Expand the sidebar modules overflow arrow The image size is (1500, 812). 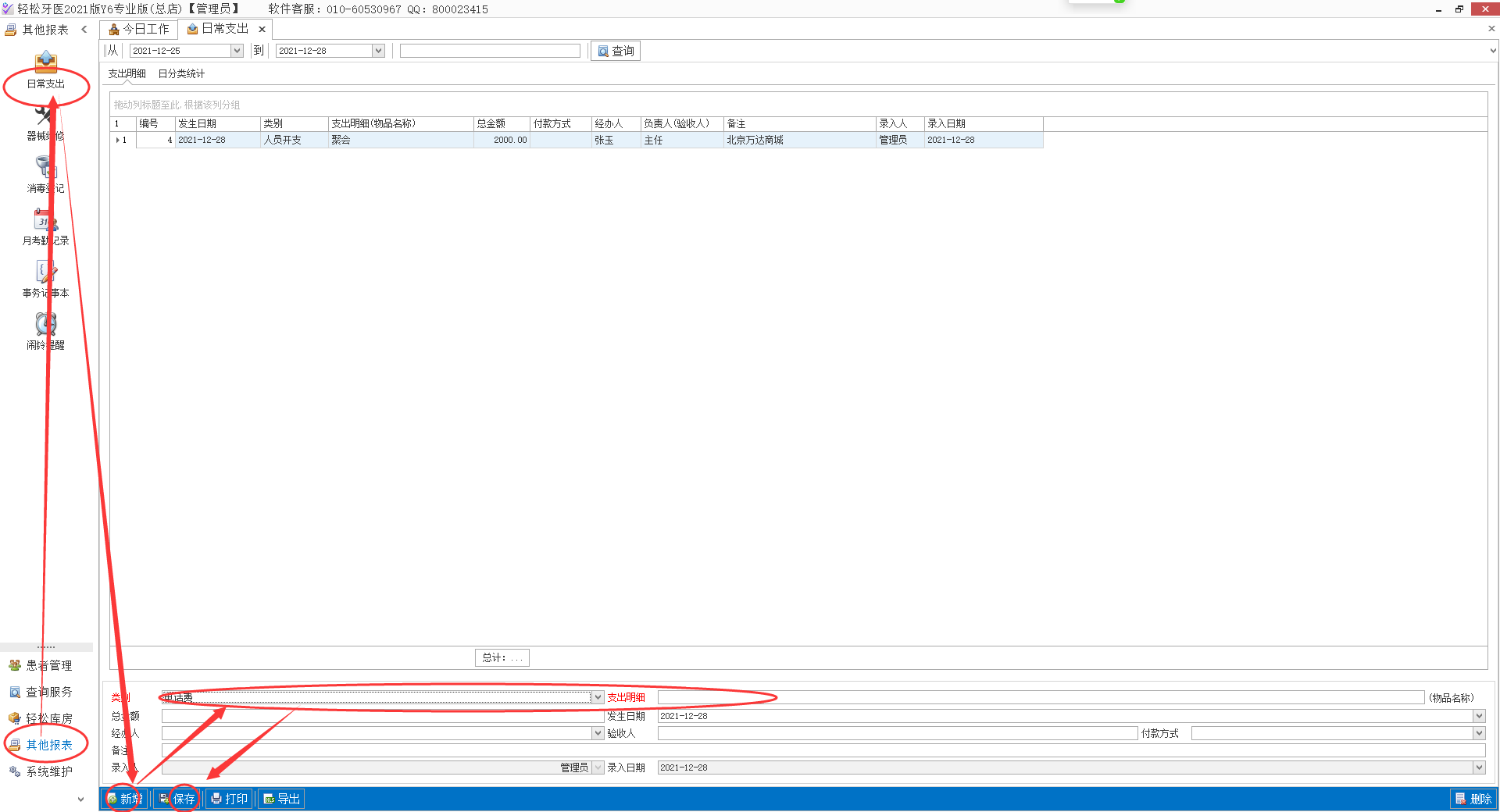point(80,799)
